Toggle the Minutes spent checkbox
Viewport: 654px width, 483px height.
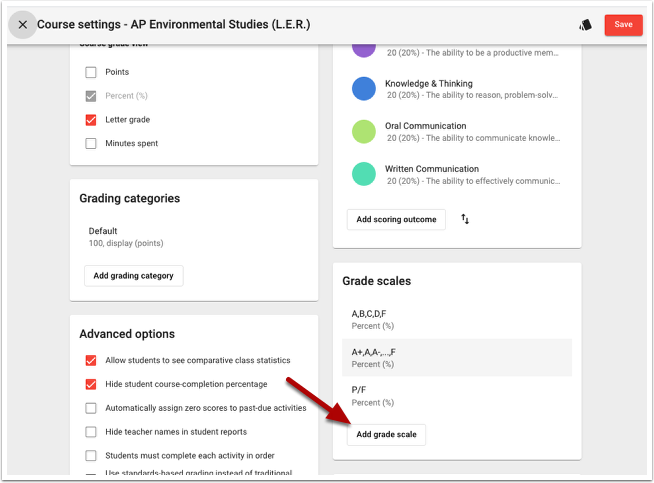coord(91,144)
